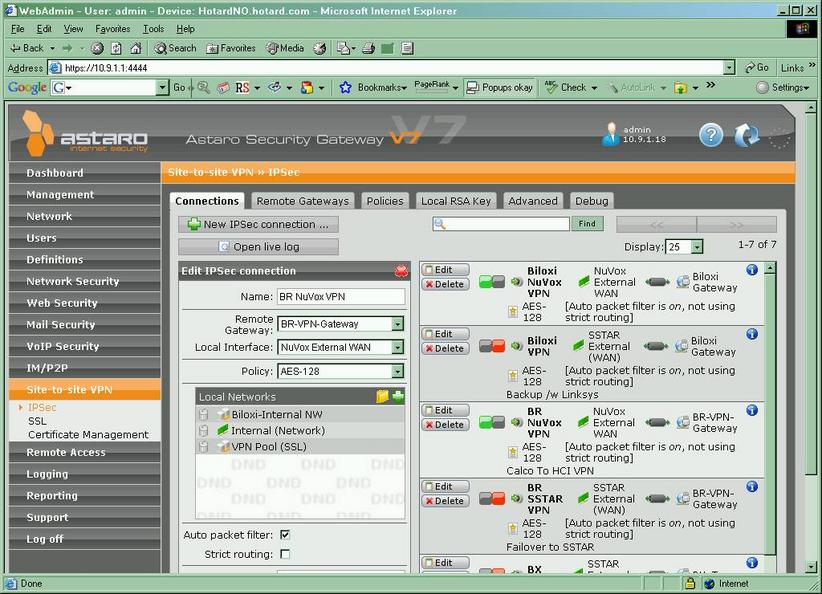
Task: Click the Help question mark icon
Action: point(711,135)
